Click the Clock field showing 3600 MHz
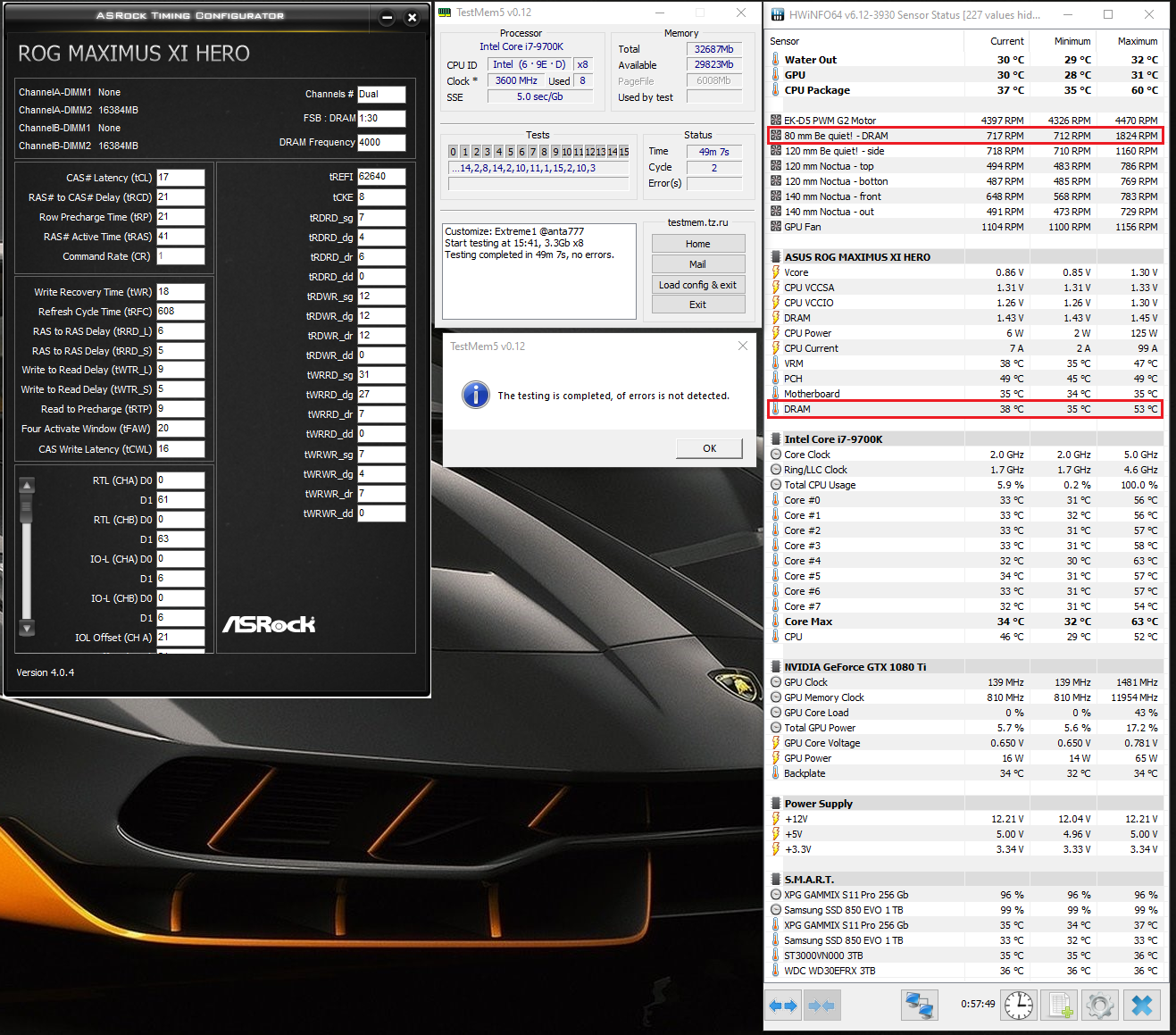This screenshot has height=1035, width=1176. (516, 80)
